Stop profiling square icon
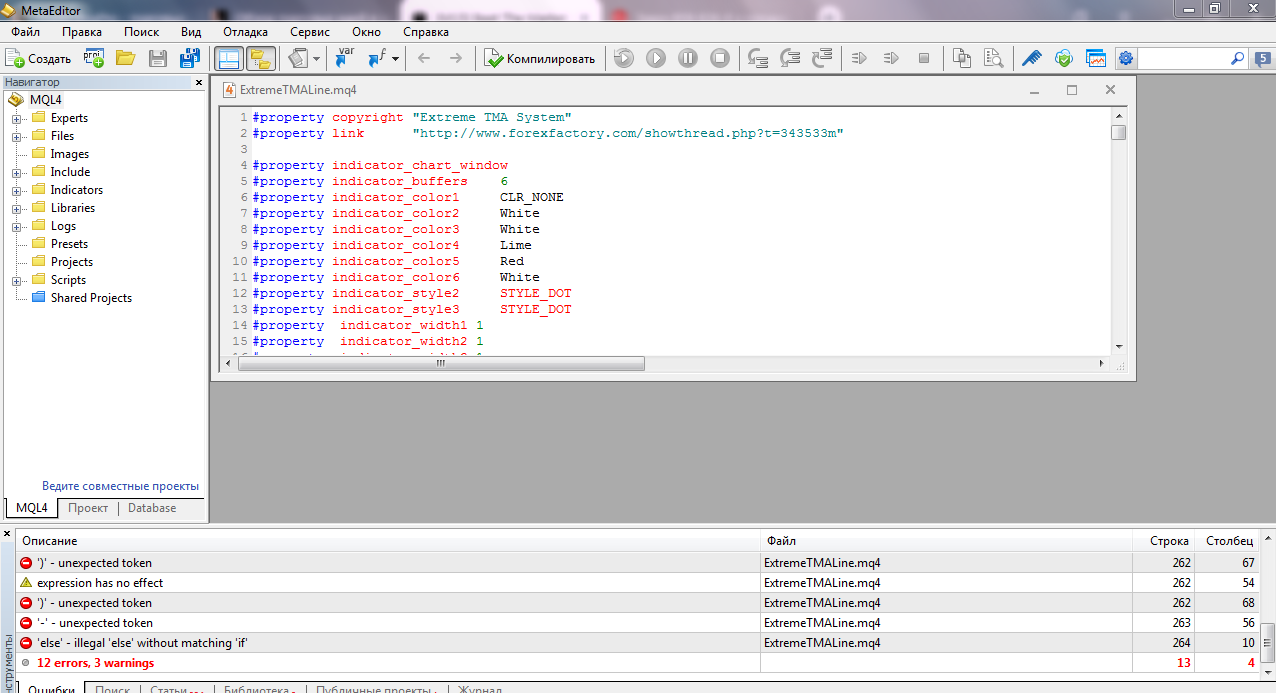1276x693 pixels. 923,58
